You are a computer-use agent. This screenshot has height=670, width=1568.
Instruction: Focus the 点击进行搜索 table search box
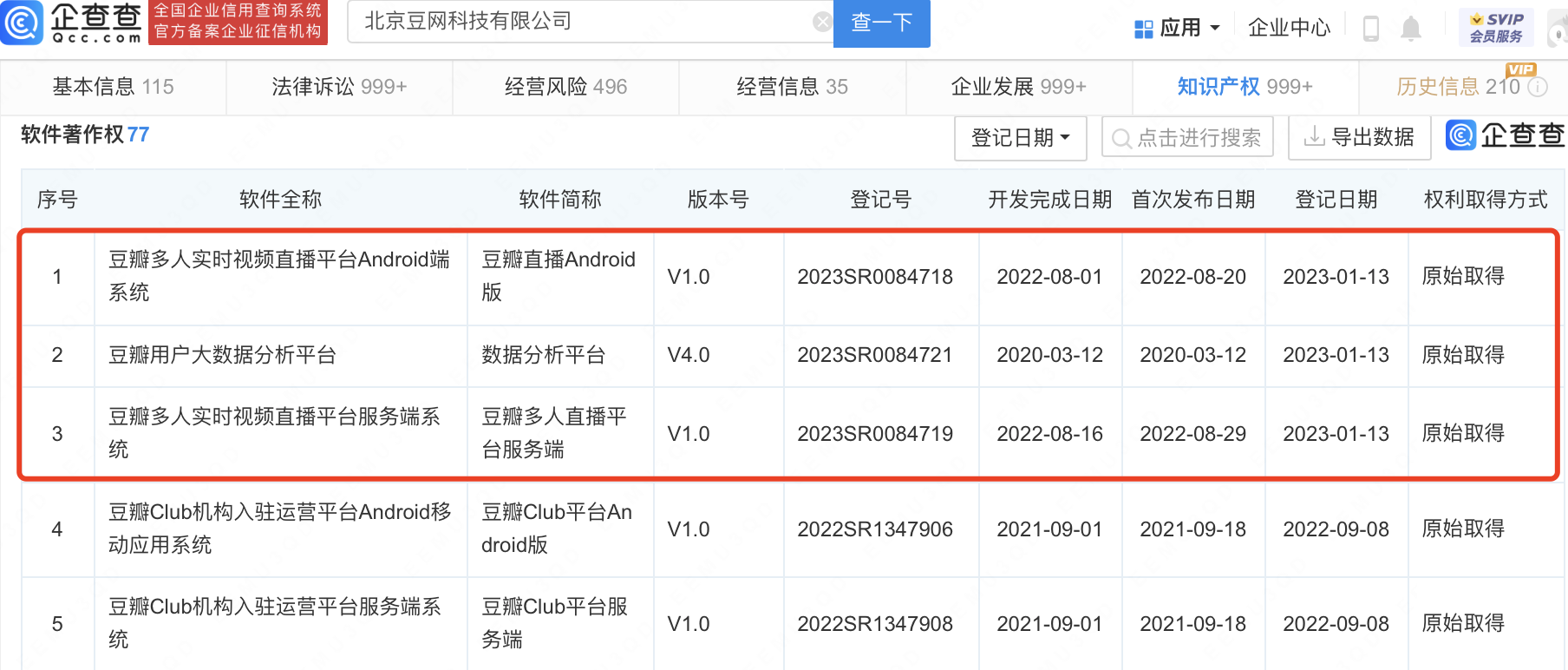[1187, 138]
